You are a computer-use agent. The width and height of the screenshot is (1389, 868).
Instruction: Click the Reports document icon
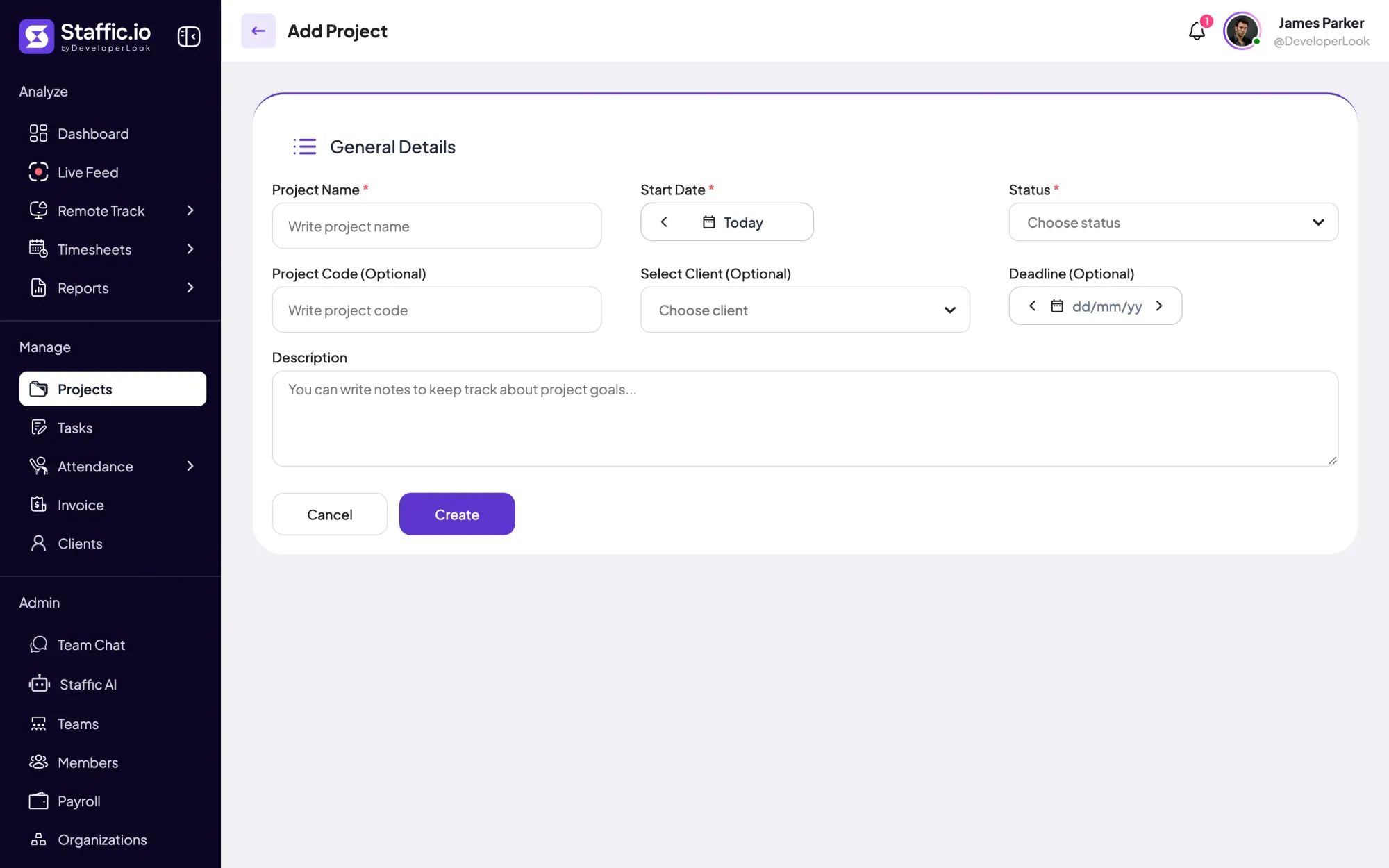(x=38, y=287)
